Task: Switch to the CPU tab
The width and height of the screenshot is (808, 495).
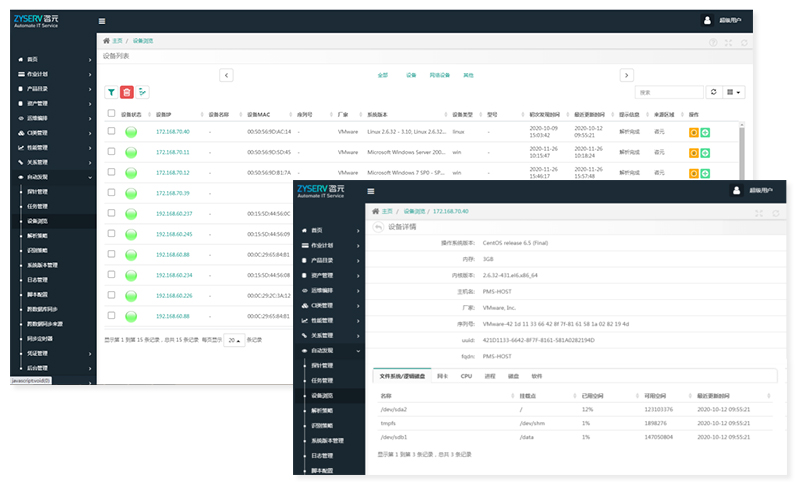Action: [466, 377]
